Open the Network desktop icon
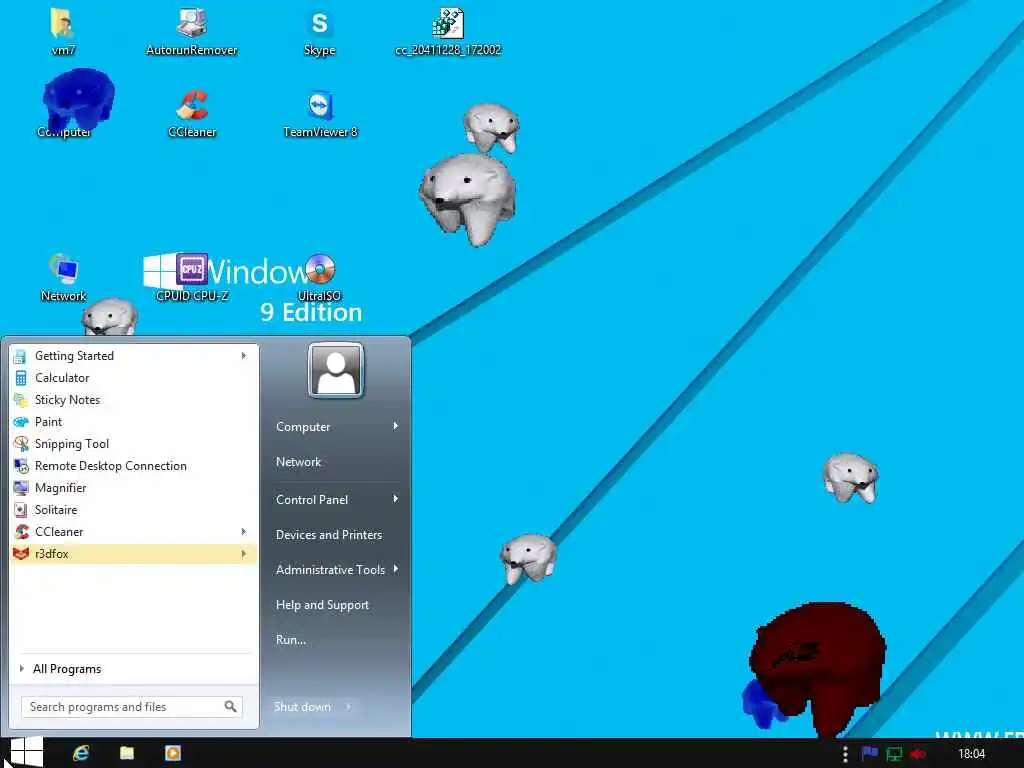This screenshot has width=1024, height=768. [63, 278]
